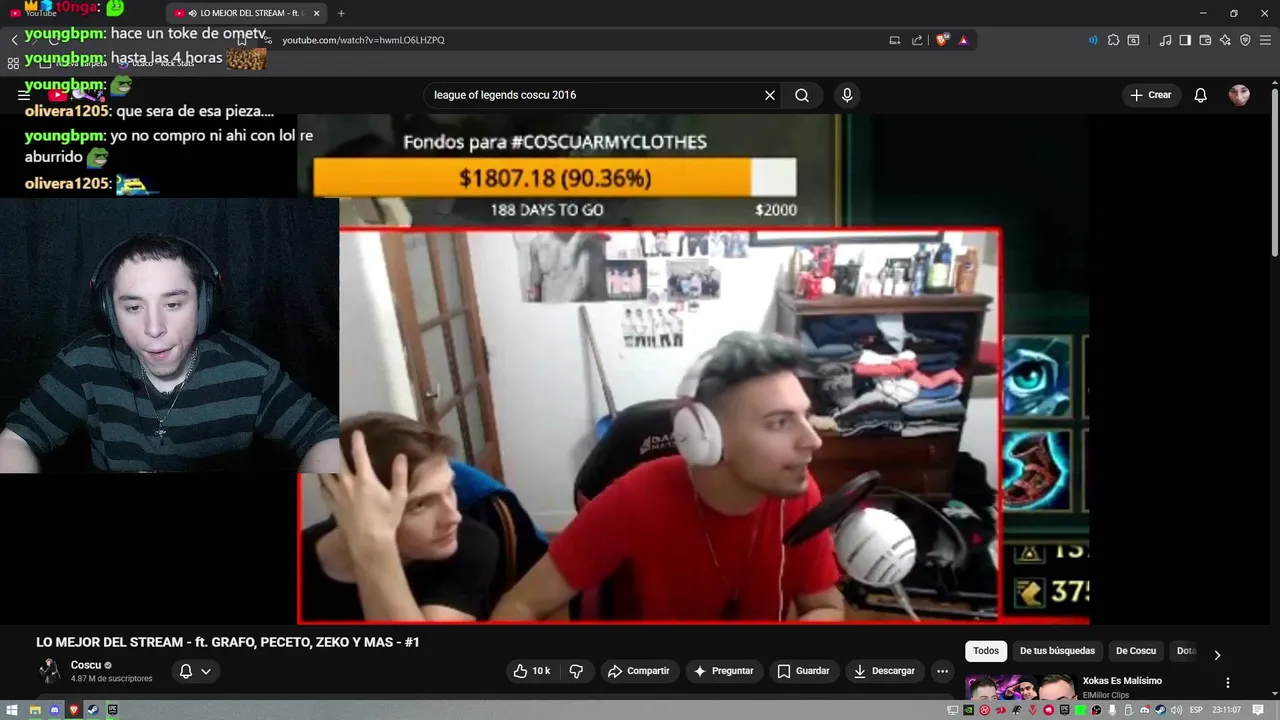Open the Windows notification center icon

tap(1258, 710)
